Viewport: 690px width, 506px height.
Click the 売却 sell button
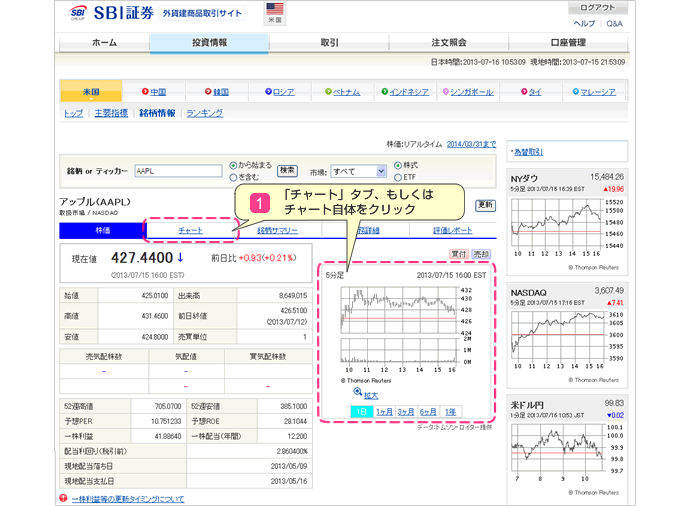coord(481,254)
